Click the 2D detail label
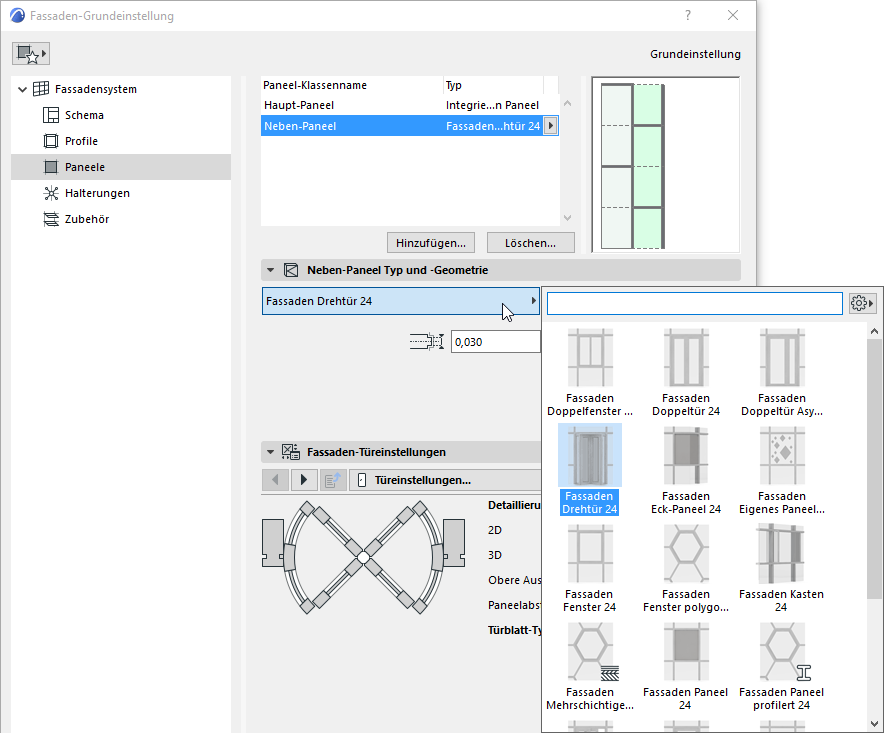The height and width of the screenshot is (733, 884). click(x=494, y=530)
